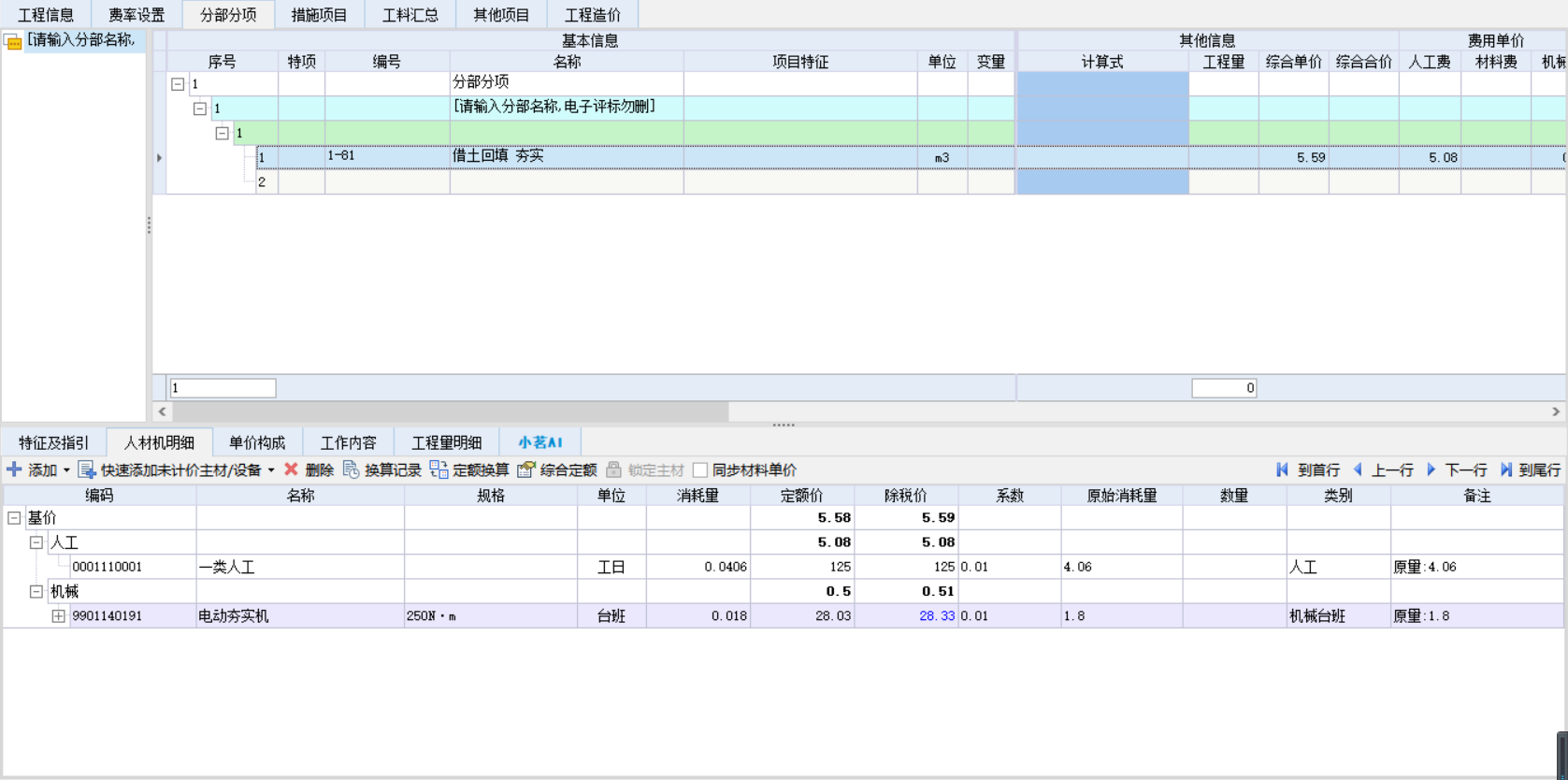This screenshot has width=1568, height=780.
Task: Click the 1-81 code cell
Action: [387, 157]
